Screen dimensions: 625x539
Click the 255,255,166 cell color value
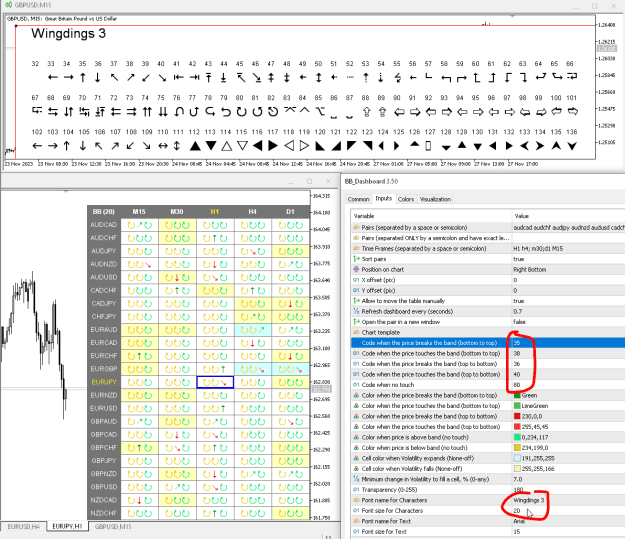tap(538, 469)
